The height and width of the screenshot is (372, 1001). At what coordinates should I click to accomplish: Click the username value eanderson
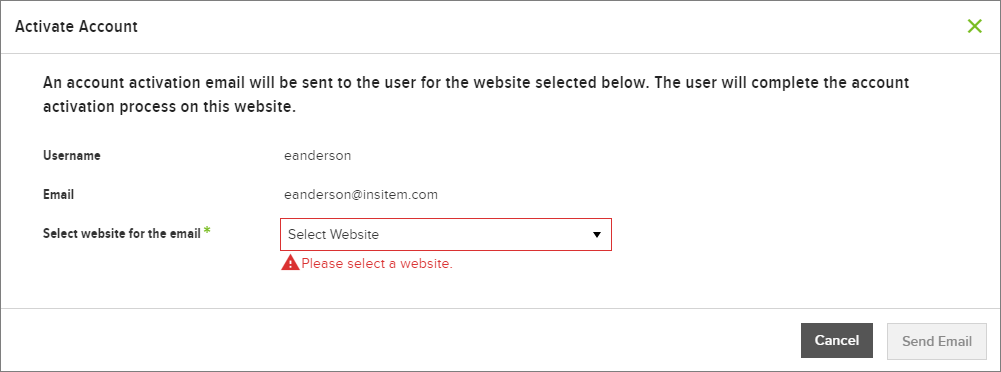click(x=317, y=156)
